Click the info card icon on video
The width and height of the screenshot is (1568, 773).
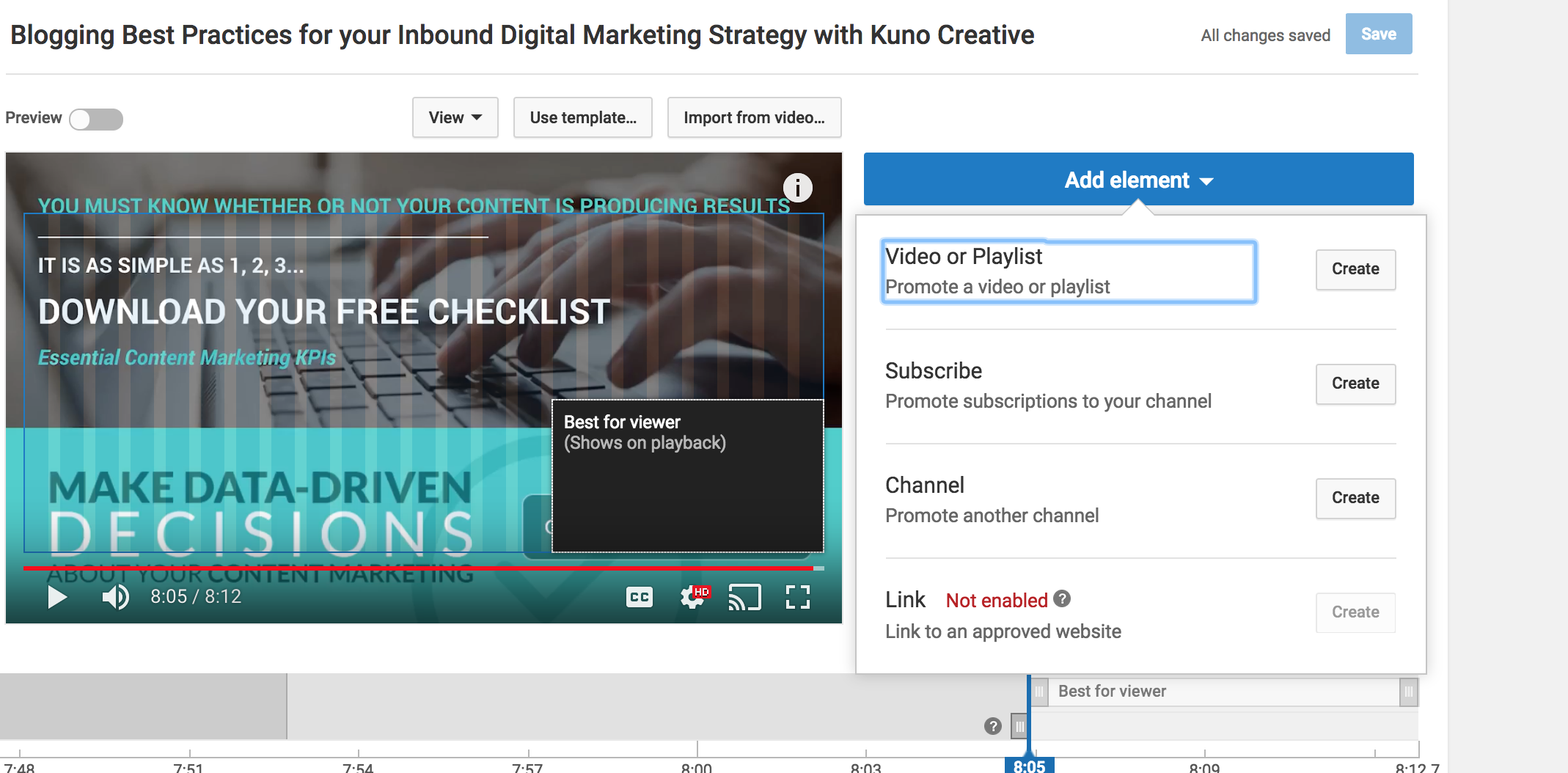pos(797,188)
